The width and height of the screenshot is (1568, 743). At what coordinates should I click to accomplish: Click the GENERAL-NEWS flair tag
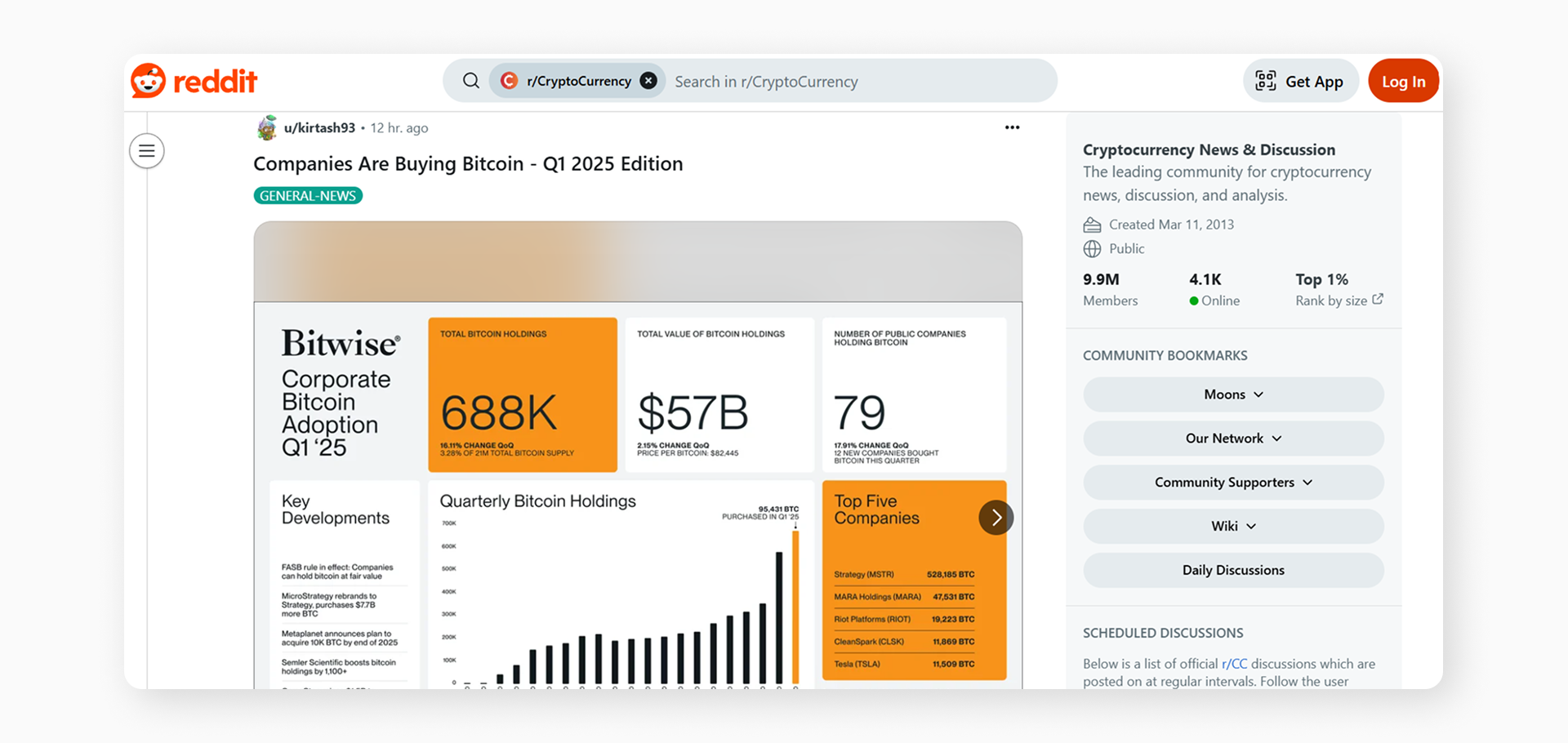click(x=308, y=196)
